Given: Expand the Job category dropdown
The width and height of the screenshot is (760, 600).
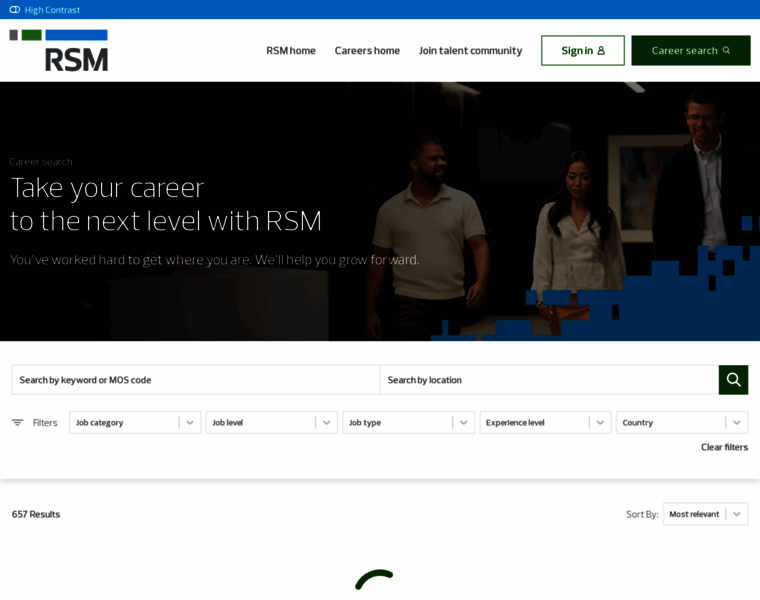Looking at the screenshot, I should [135, 423].
